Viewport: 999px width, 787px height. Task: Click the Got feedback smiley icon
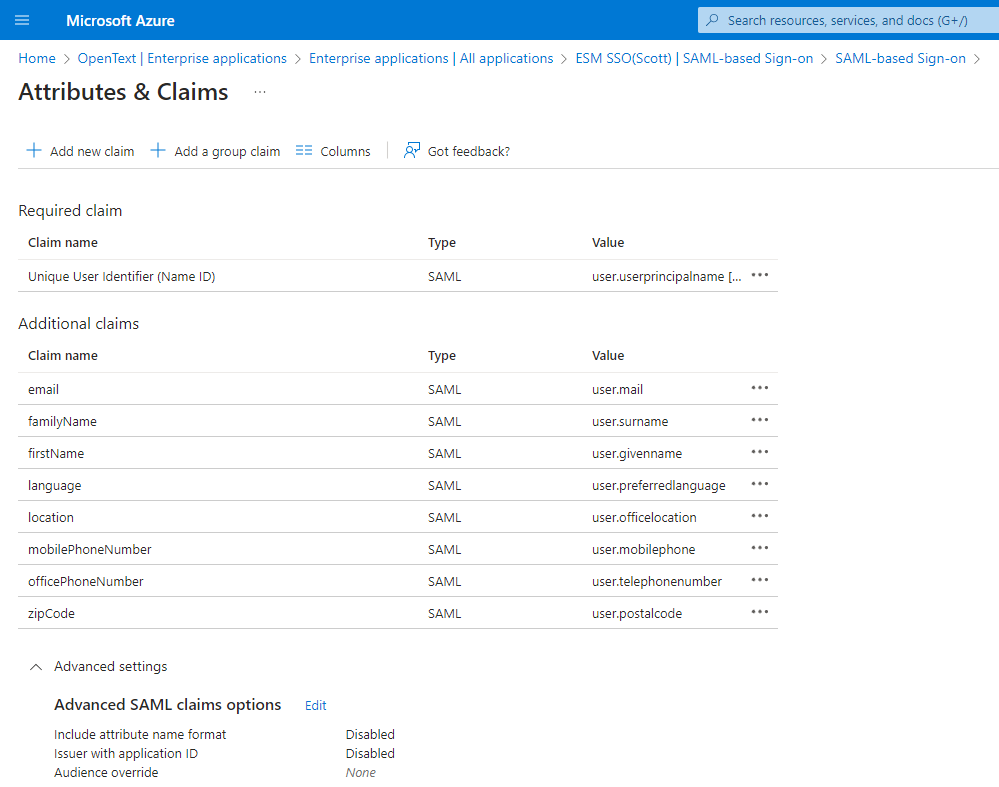[x=411, y=150]
